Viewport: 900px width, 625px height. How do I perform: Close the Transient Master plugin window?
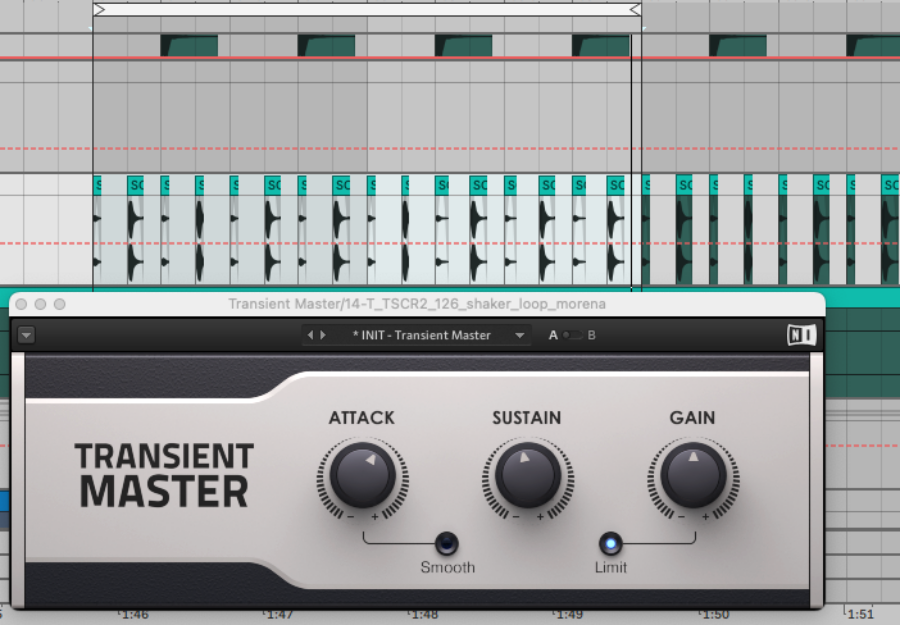tap(21, 304)
